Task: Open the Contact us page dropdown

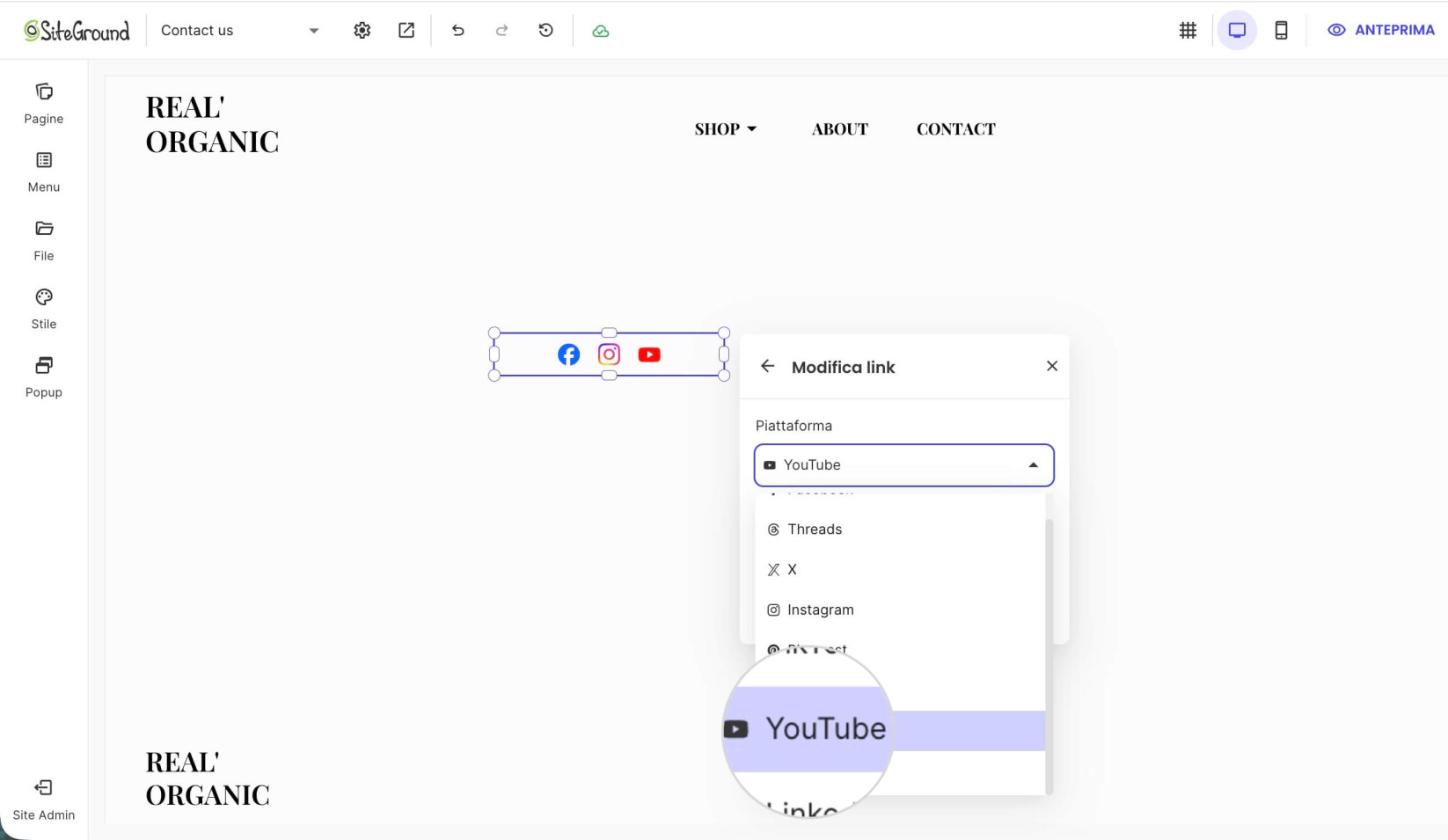Action: tap(239, 31)
